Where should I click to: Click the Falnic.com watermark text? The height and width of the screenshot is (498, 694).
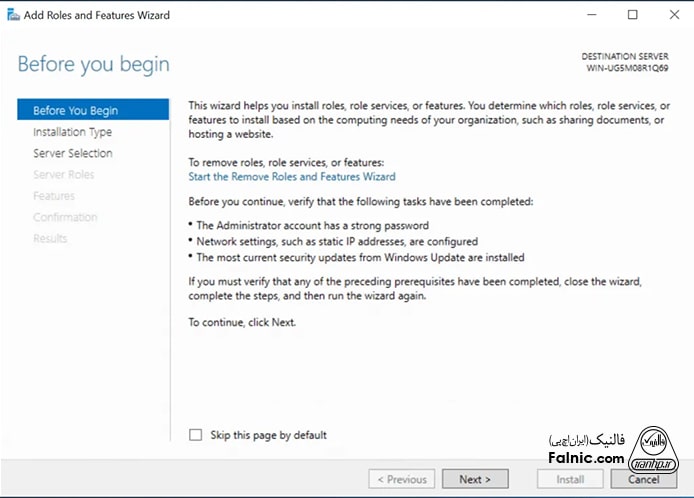[586, 457]
